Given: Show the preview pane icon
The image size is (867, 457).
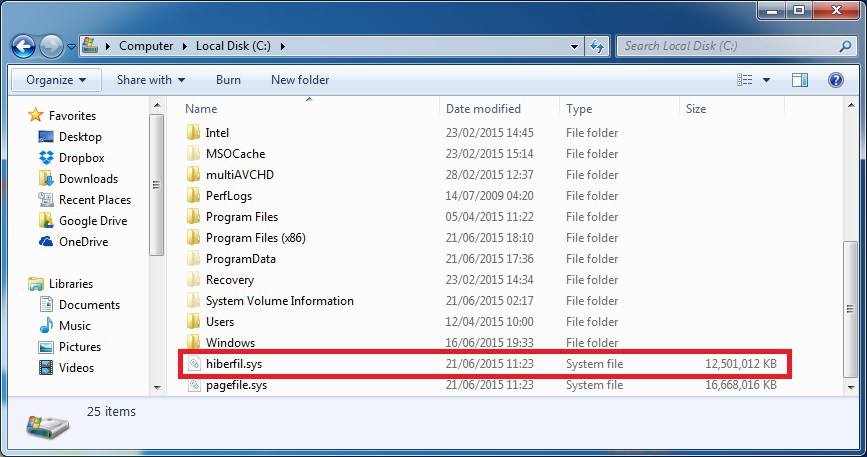Looking at the screenshot, I should [800, 80].
